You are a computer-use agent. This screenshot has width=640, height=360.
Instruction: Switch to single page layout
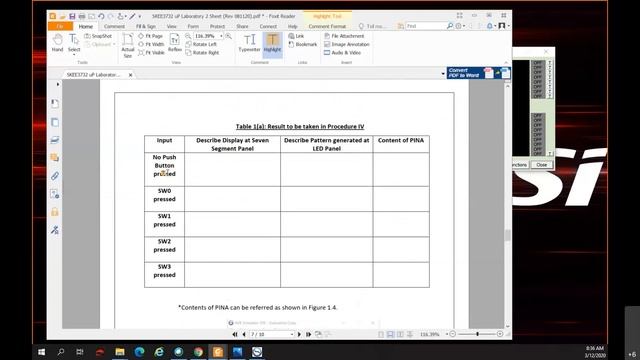(381, 334)
